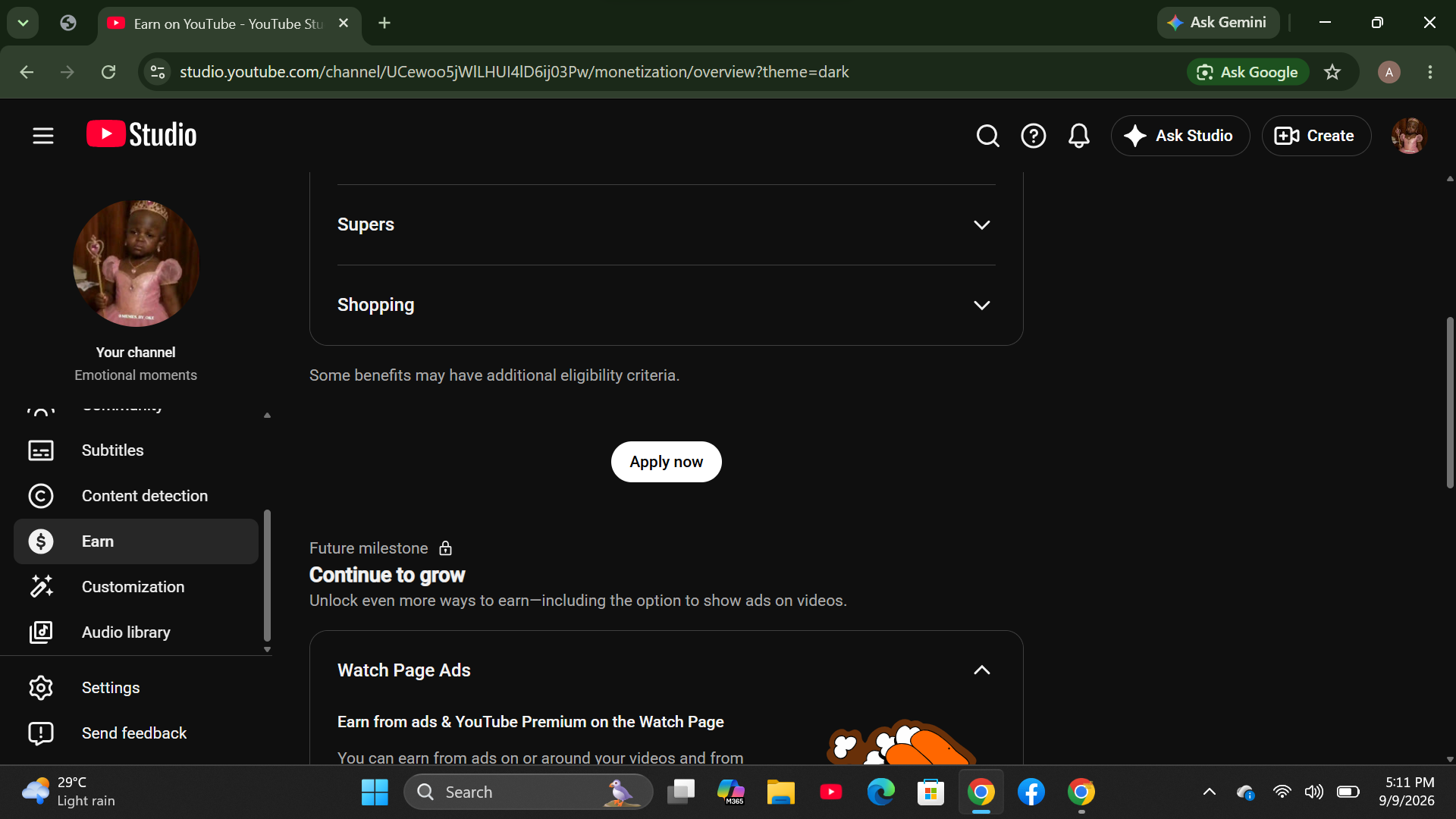
Task: Open the Settings gear in sidebar
Action: [41, 688]
